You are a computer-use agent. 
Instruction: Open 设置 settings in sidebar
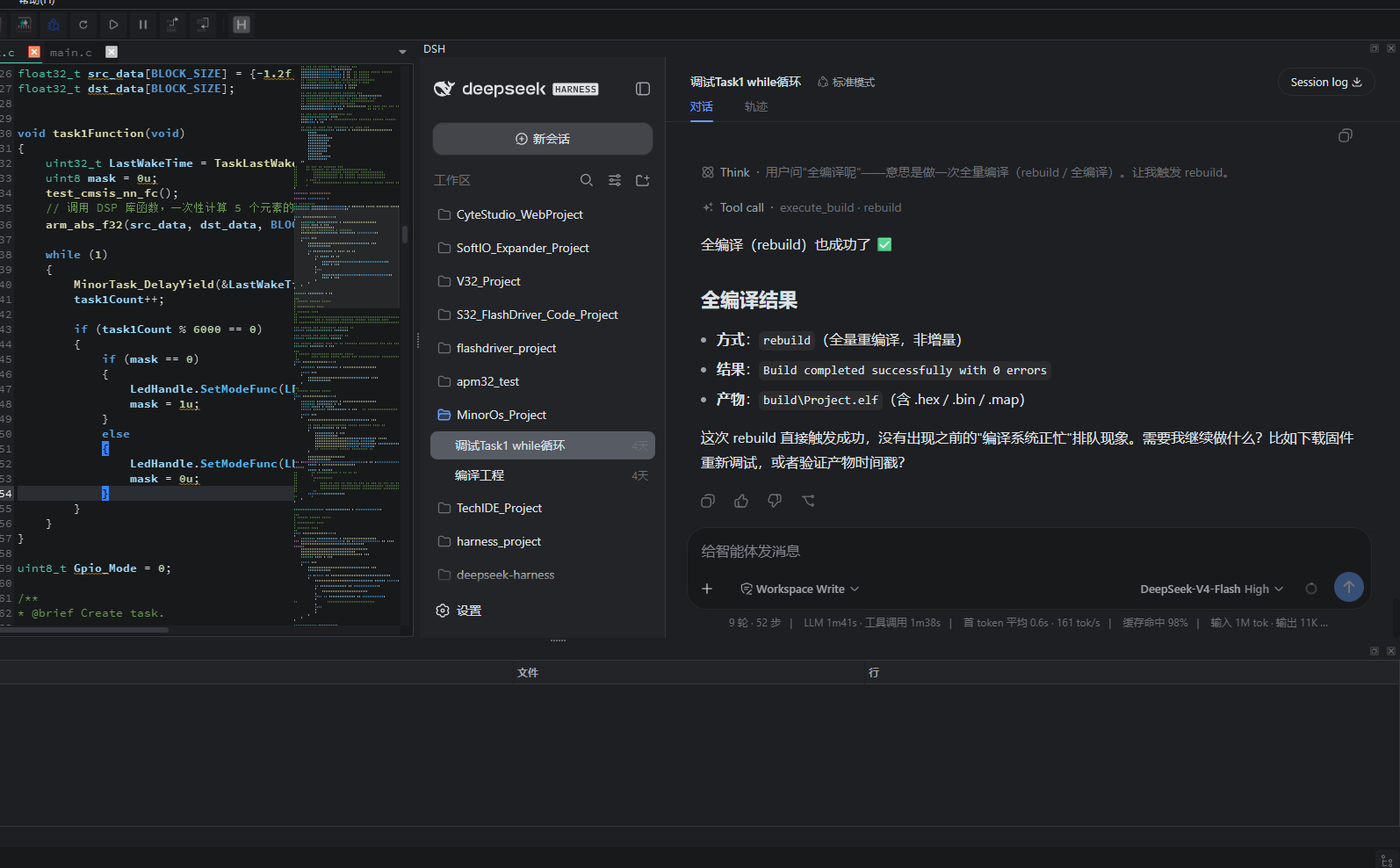(458, 611)
